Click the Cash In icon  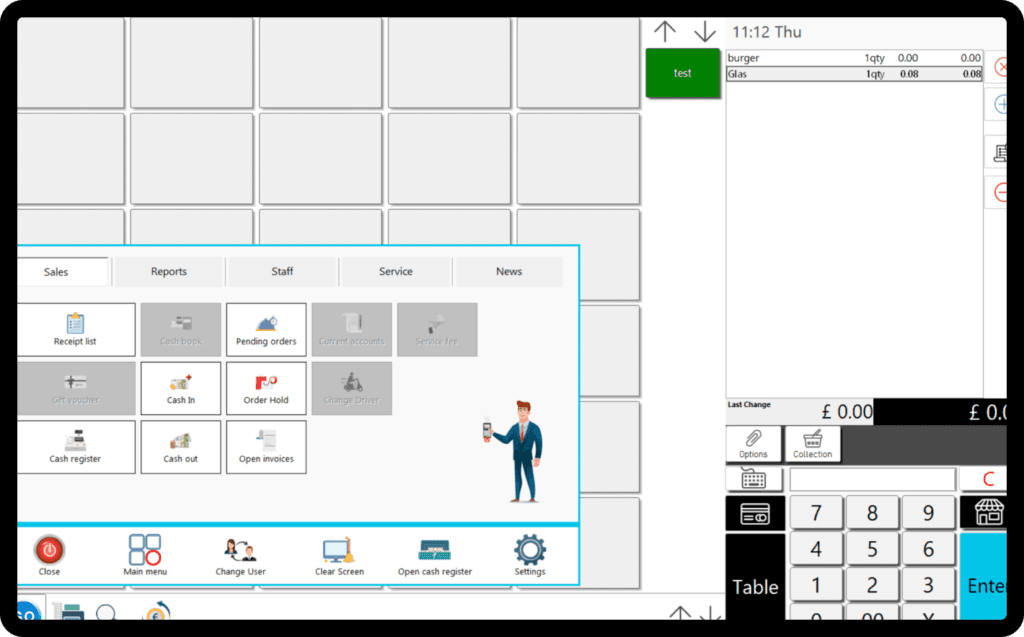(x=181, y=388)
